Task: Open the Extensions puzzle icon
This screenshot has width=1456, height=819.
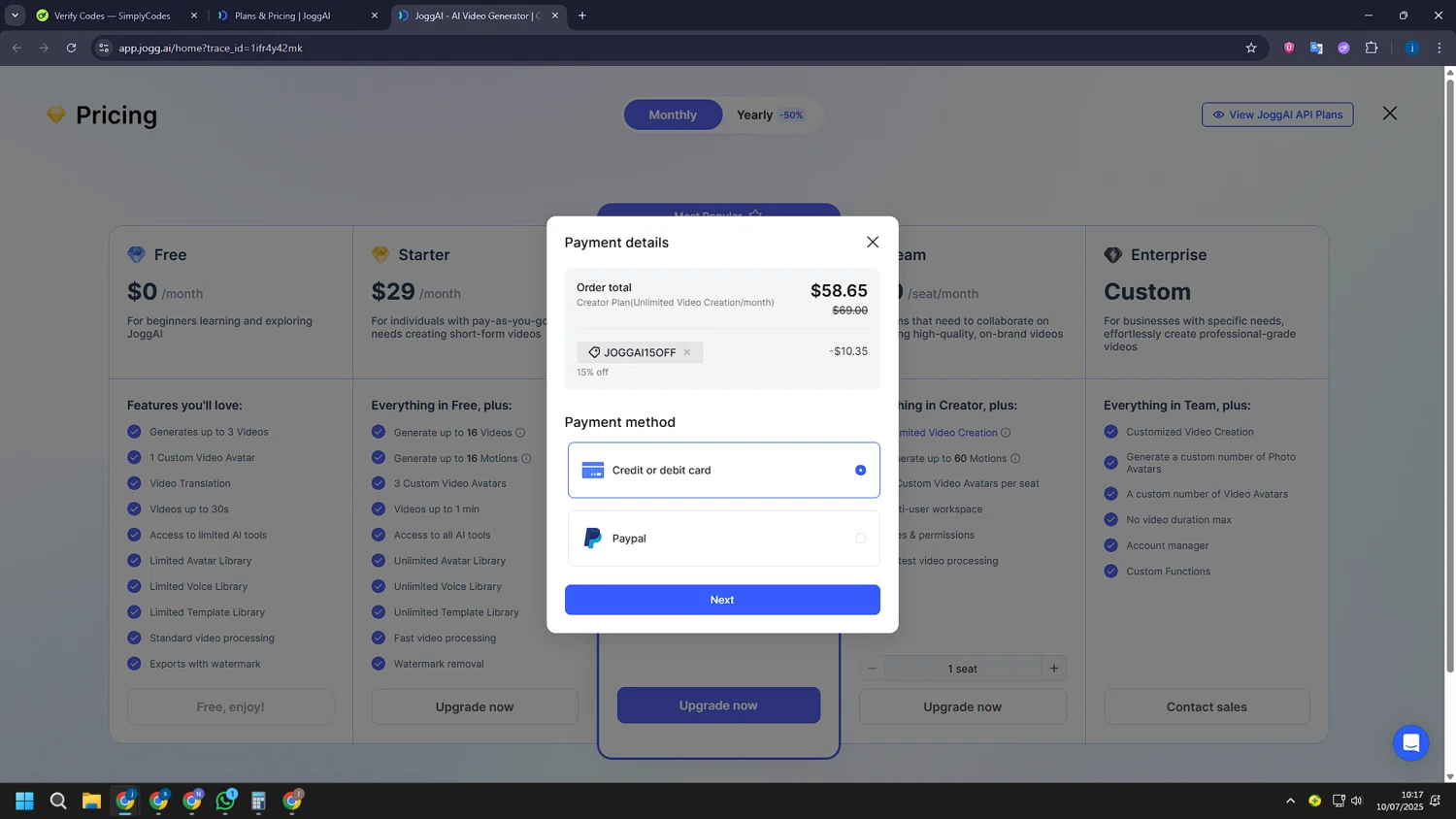Action: click(1372, 48)
